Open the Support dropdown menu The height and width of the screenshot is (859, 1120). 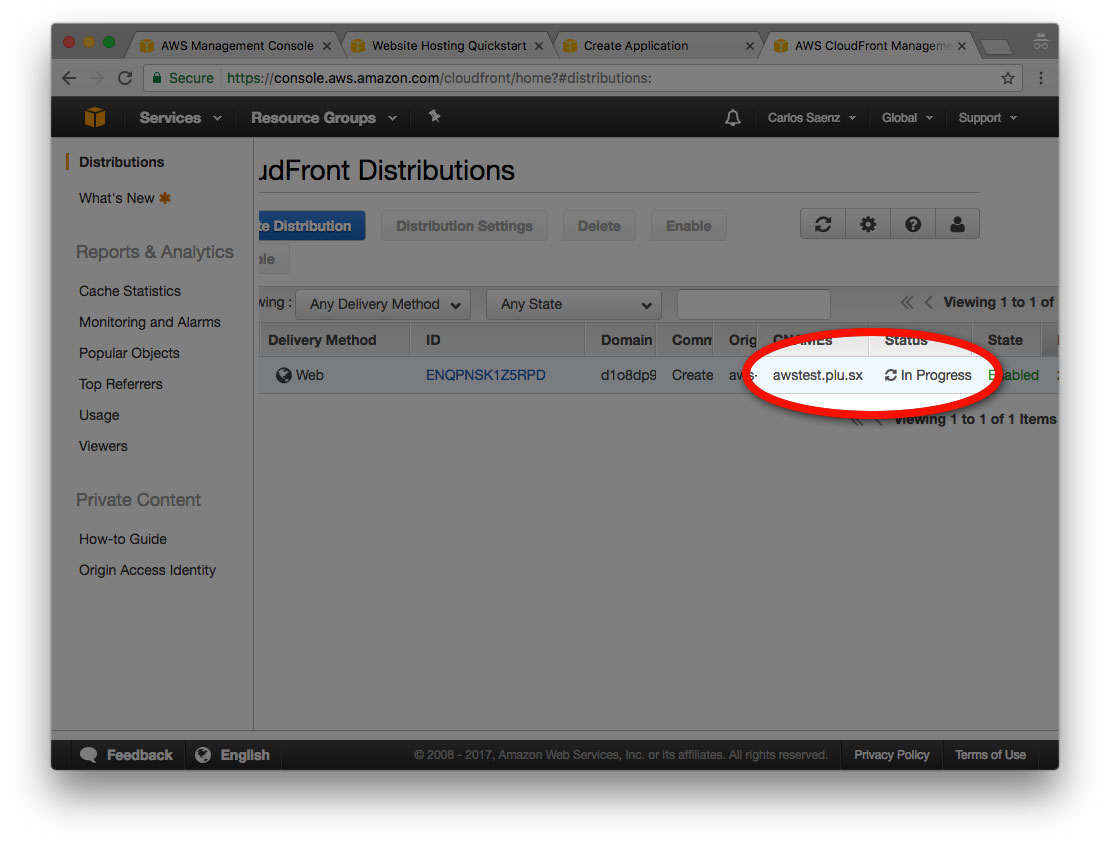click(987, 118)
